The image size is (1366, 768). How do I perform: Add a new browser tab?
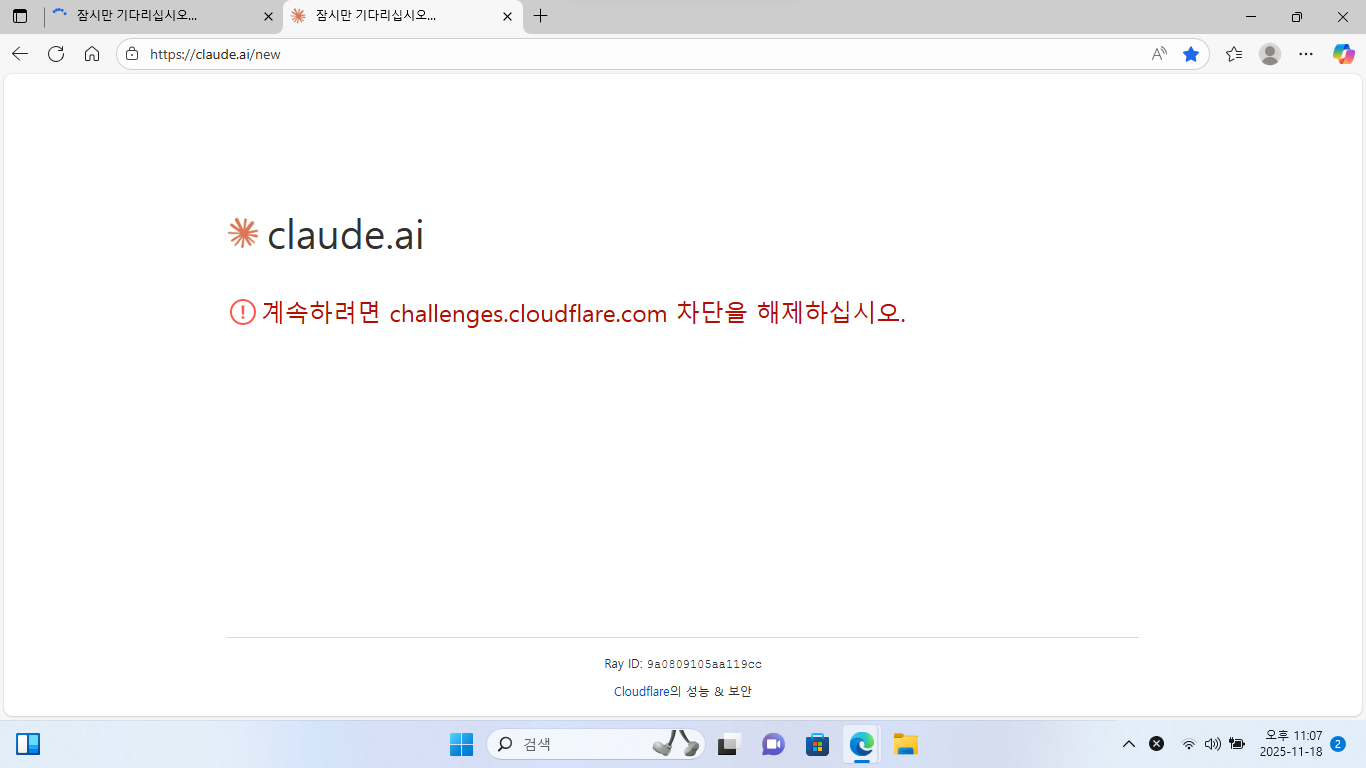(541, 16)
